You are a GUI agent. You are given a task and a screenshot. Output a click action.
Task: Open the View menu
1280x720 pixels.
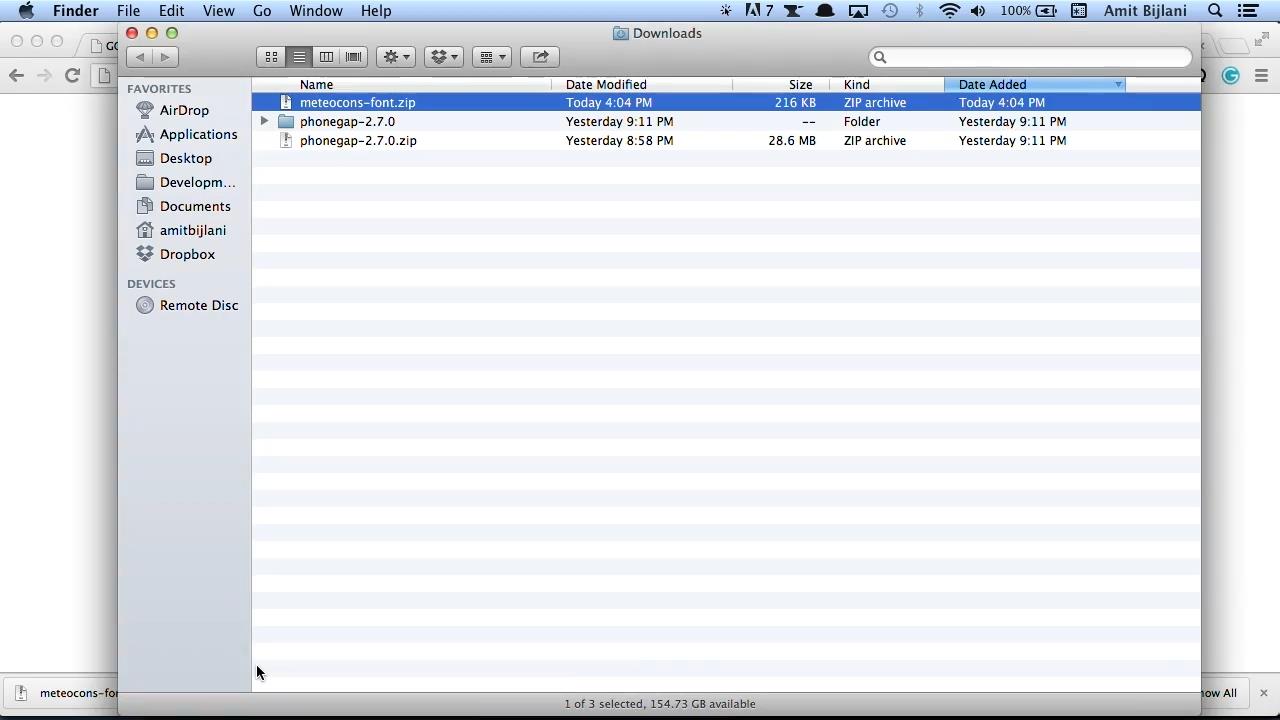pyautogui.click(x=218, y=11)
